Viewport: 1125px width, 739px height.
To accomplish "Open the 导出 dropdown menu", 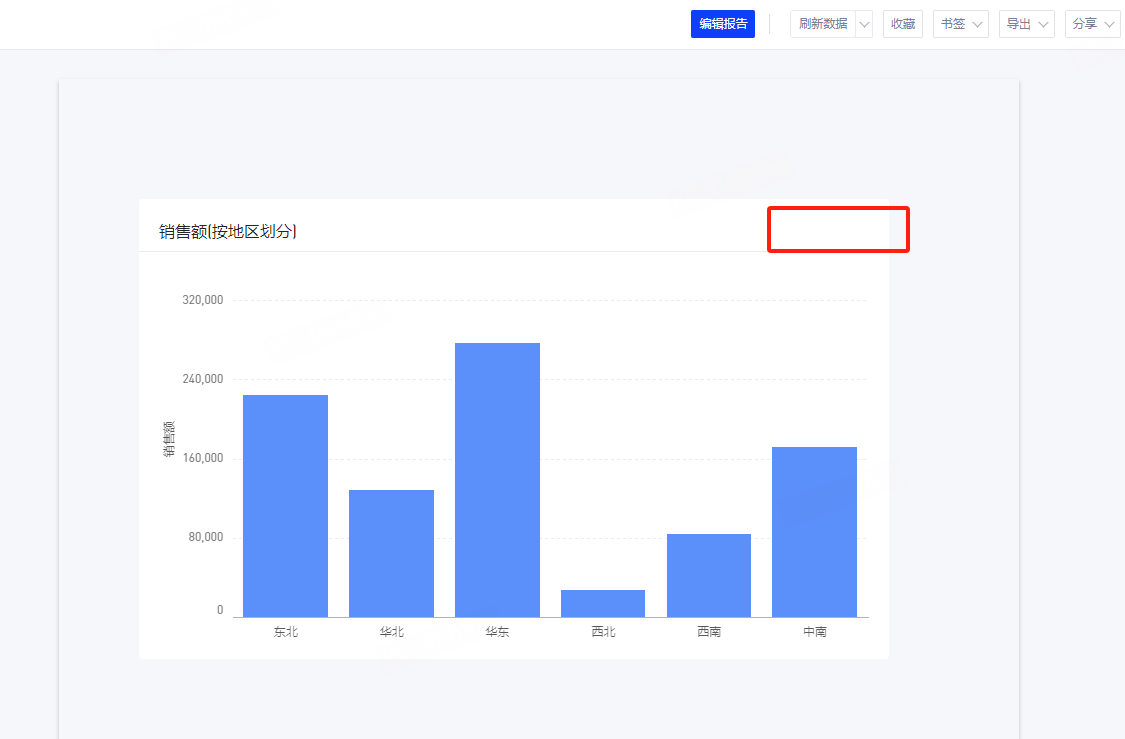I will [1026, 24].
